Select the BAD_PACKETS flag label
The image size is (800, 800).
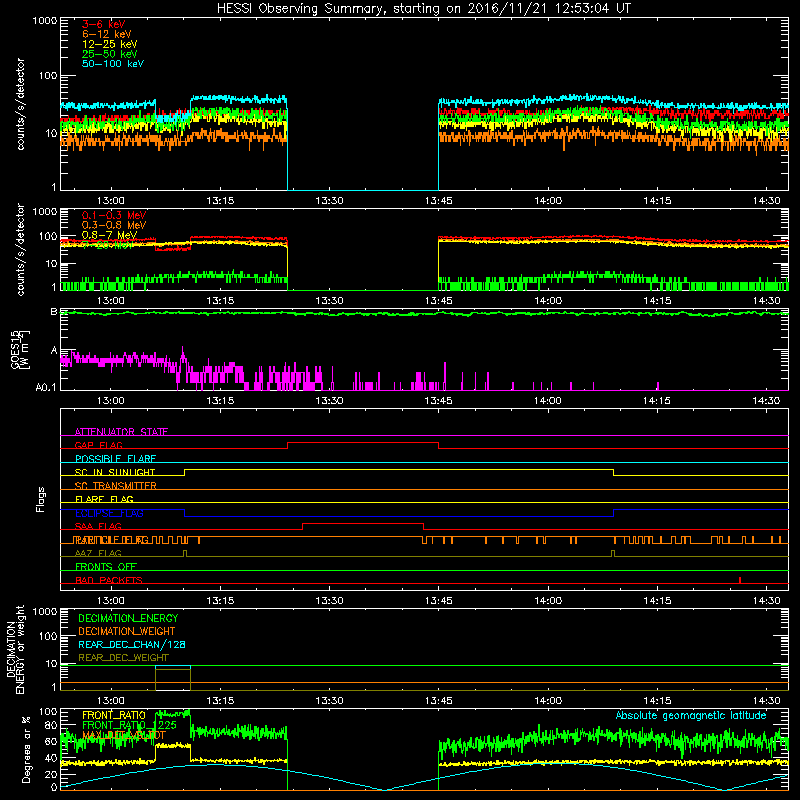109,580
